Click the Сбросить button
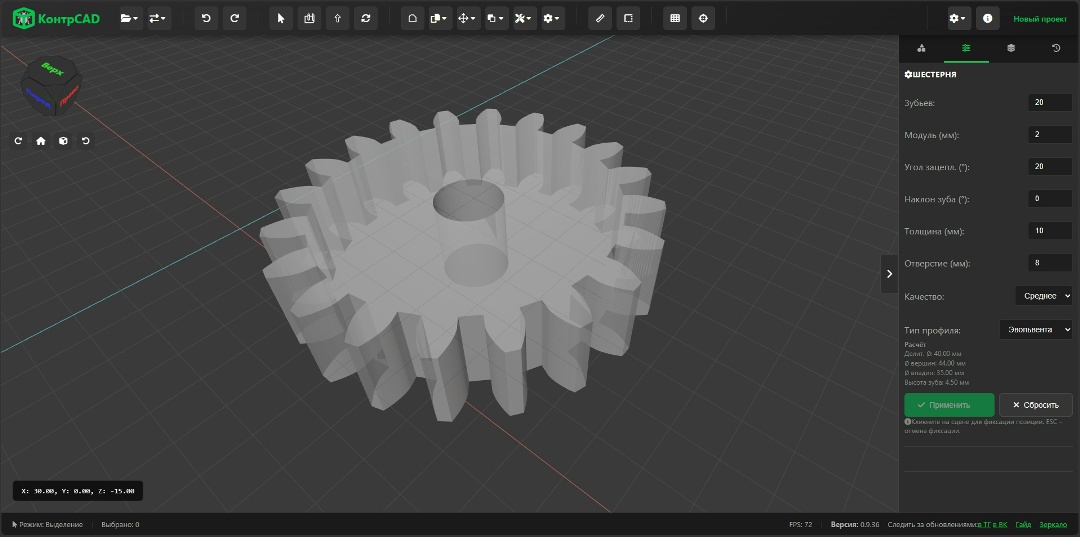The image size is (1080, 537). point(1035,405)
